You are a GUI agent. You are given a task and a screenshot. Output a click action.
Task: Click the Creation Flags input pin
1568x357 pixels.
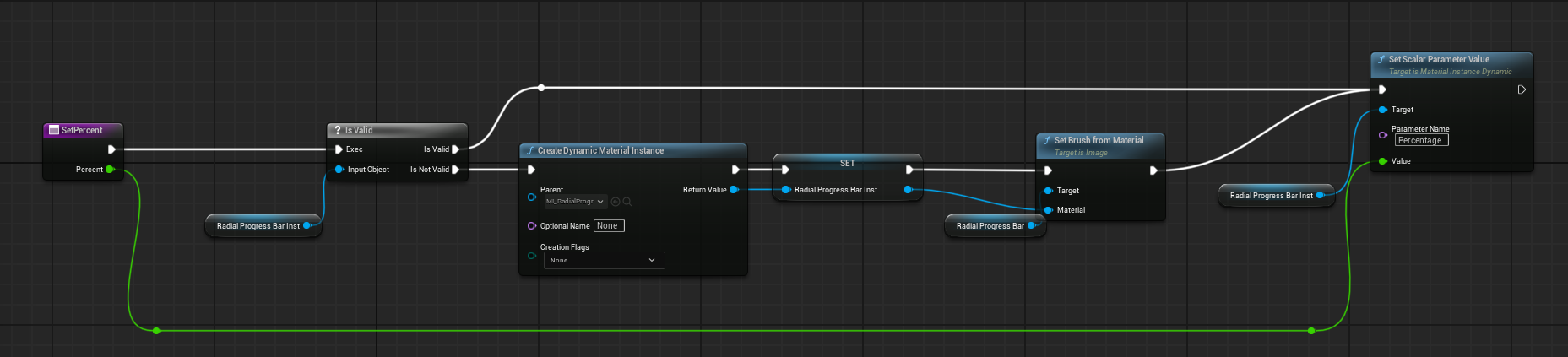(x=532, y=255)
